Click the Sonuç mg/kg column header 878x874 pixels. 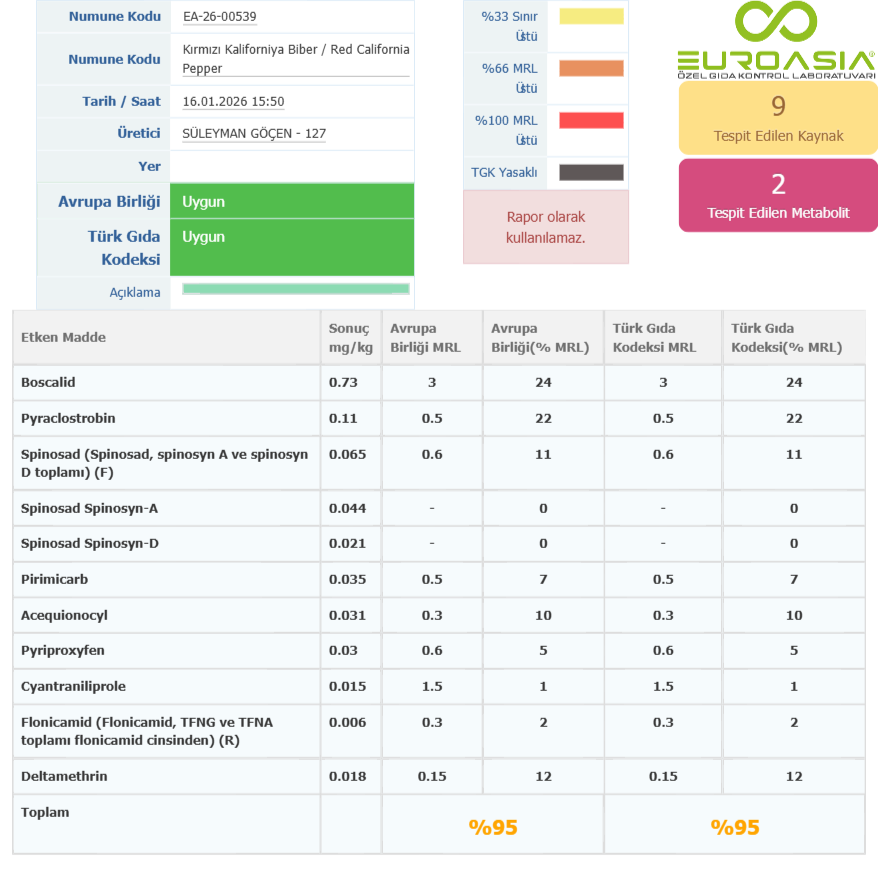tap(349, 337)
